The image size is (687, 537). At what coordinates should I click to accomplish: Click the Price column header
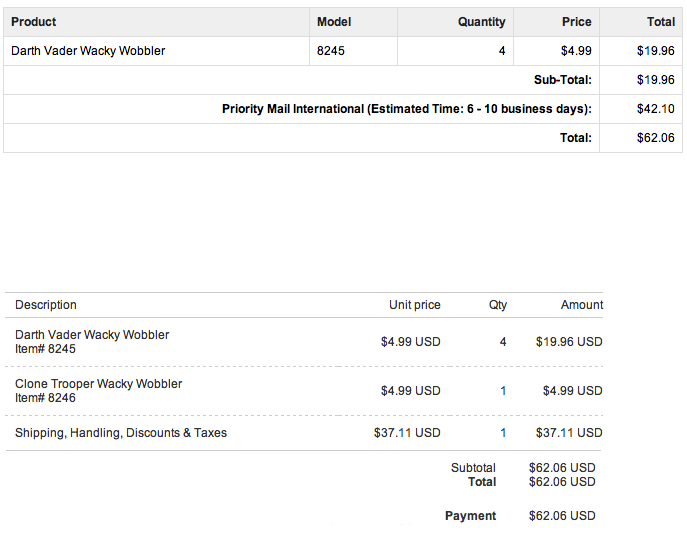pos(576,22)
